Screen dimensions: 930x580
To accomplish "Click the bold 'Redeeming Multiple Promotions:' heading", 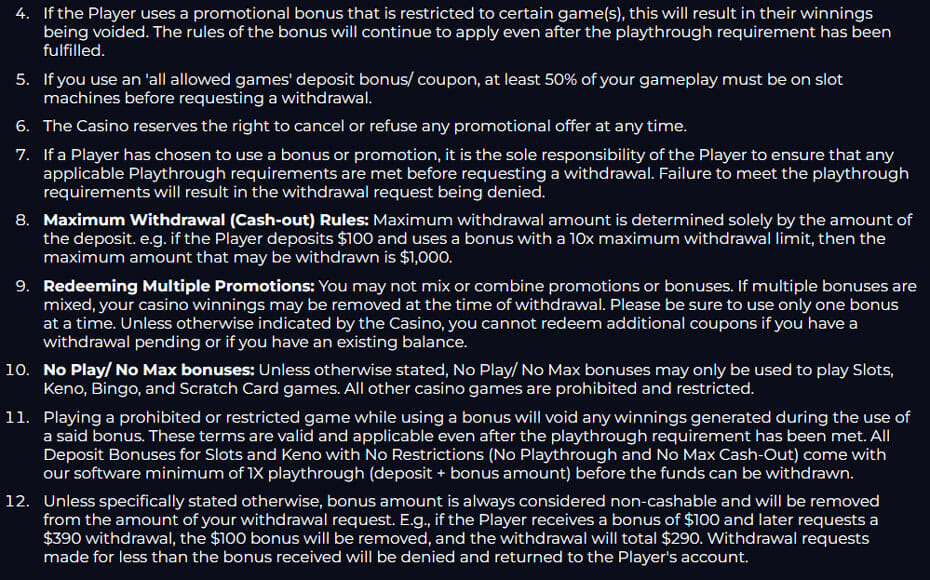I will pos(179,286).
